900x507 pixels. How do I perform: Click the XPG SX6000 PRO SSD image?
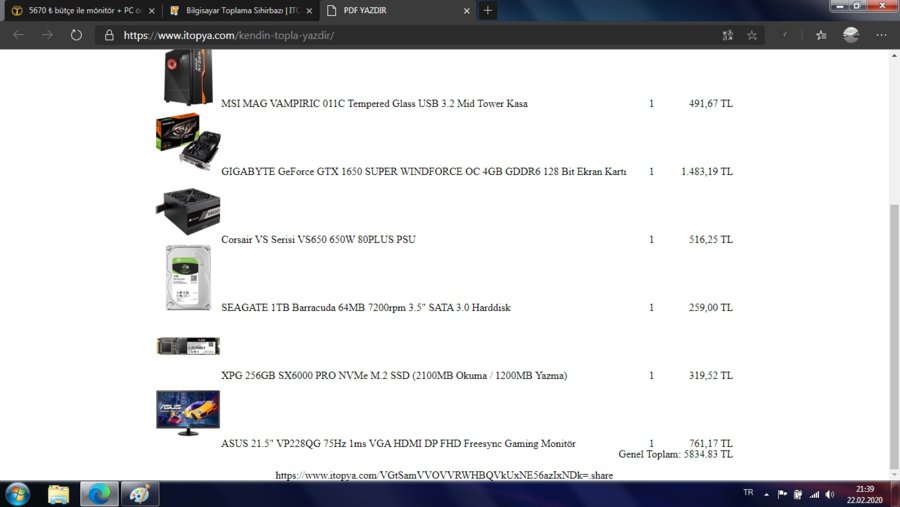tap(188, 346)
